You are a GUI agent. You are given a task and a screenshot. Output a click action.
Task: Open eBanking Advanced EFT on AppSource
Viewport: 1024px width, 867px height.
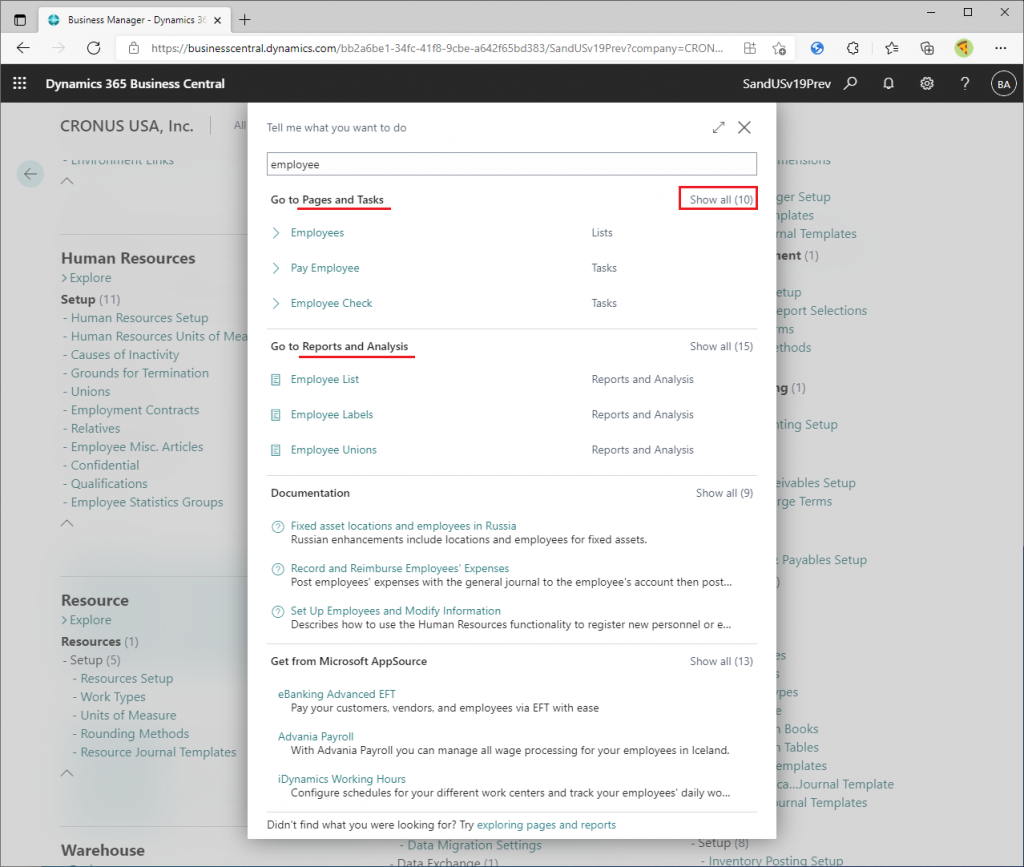click(x=337, y=694)
